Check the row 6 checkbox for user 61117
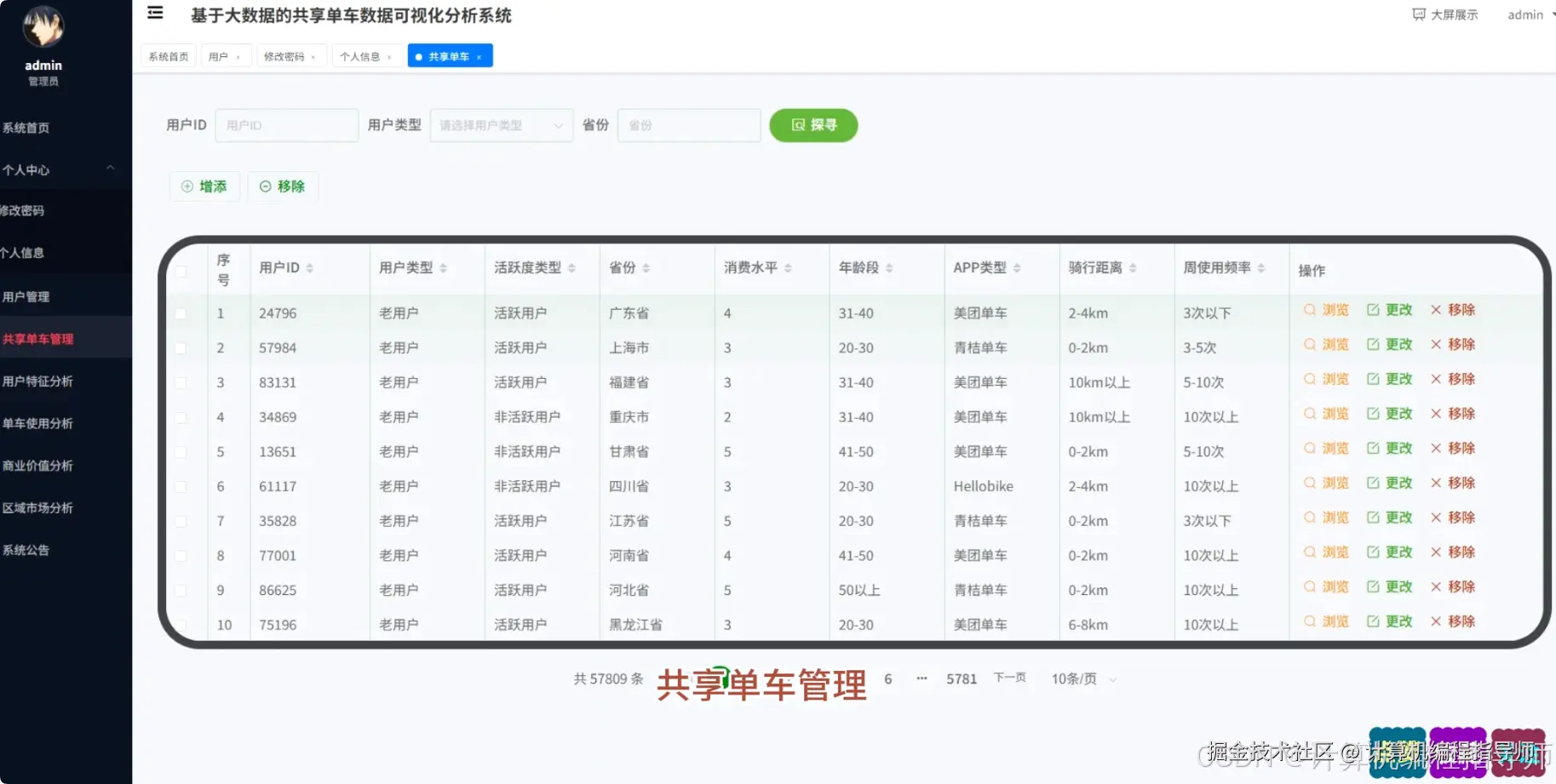Screen dimensions: 1556x784 [181, 487]
